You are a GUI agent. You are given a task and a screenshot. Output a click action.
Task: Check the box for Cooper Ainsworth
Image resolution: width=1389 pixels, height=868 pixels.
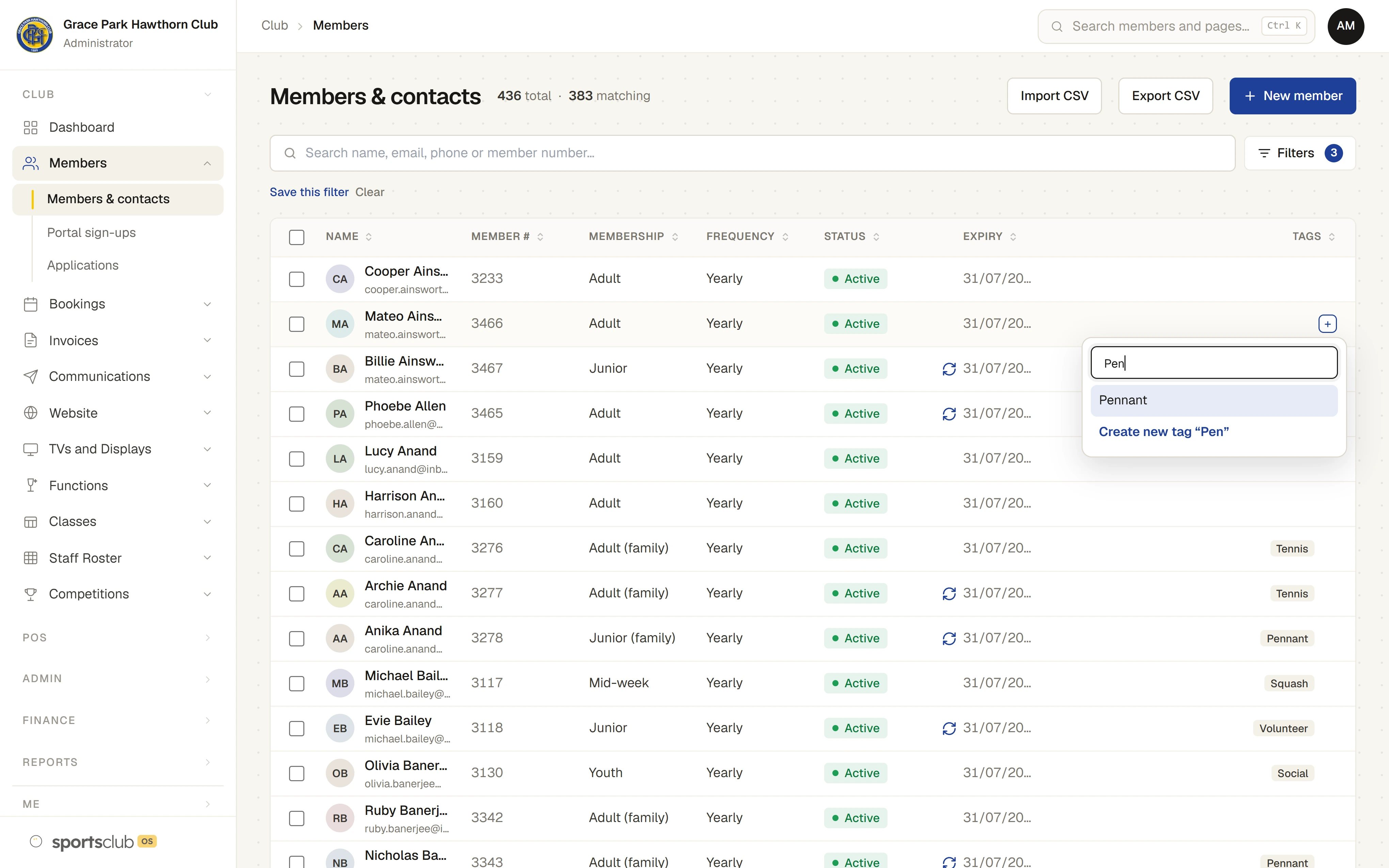(296, 279)
